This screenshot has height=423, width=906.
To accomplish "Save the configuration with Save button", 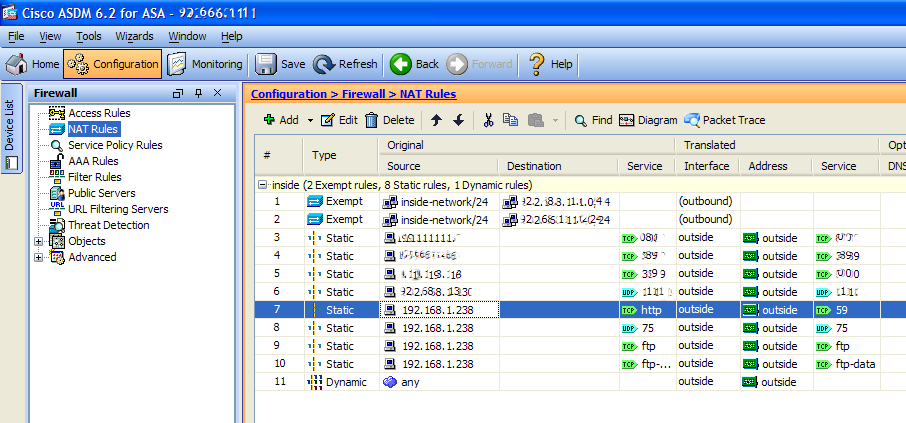I will tap(280, 64).
